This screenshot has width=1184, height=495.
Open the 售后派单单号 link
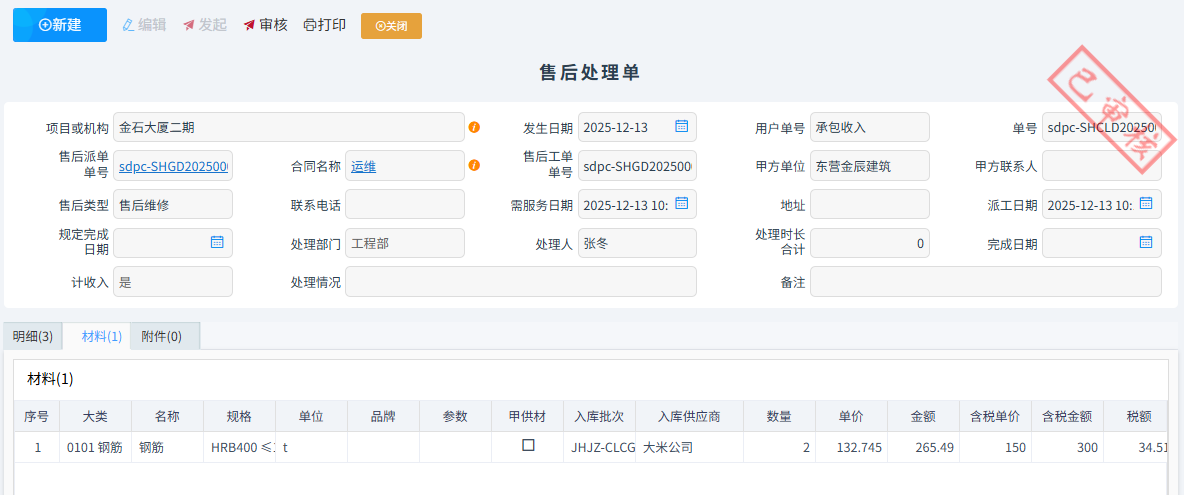pos(173,166)
